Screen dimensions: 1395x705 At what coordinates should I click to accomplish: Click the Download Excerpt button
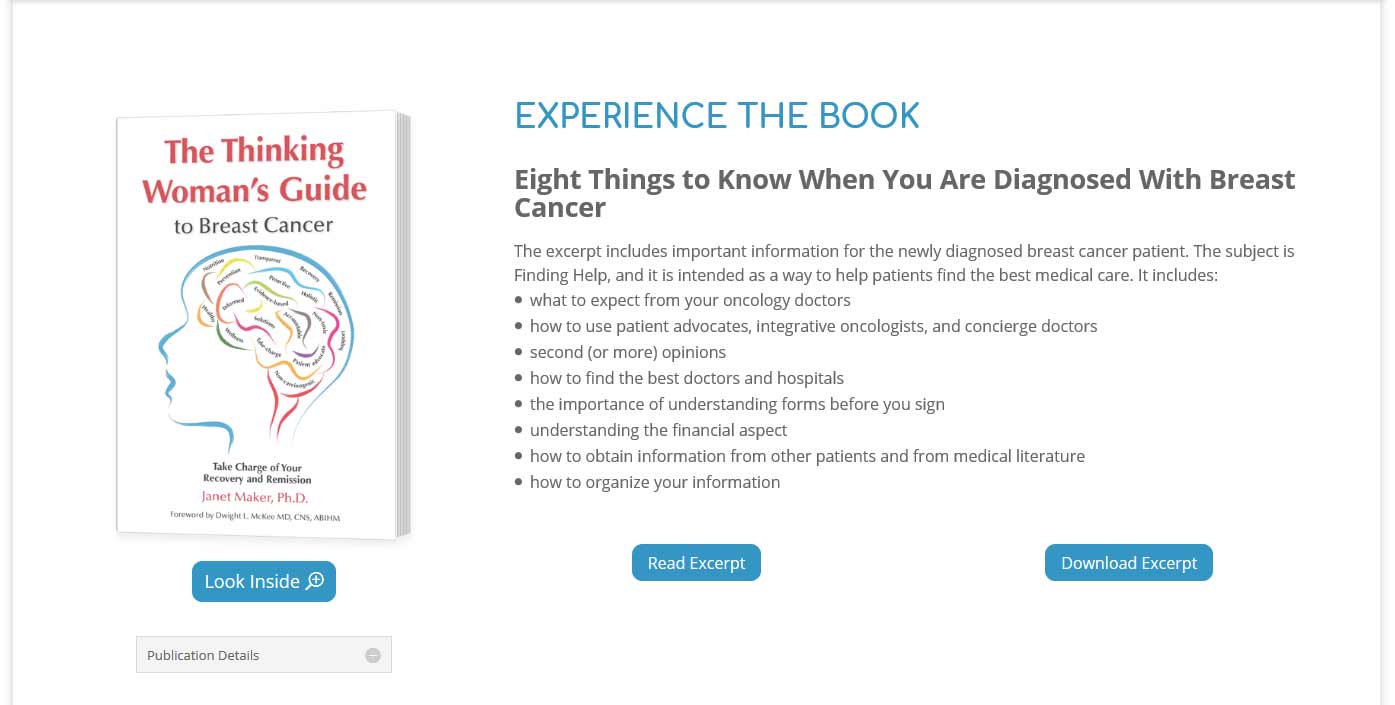(1128, 563)
